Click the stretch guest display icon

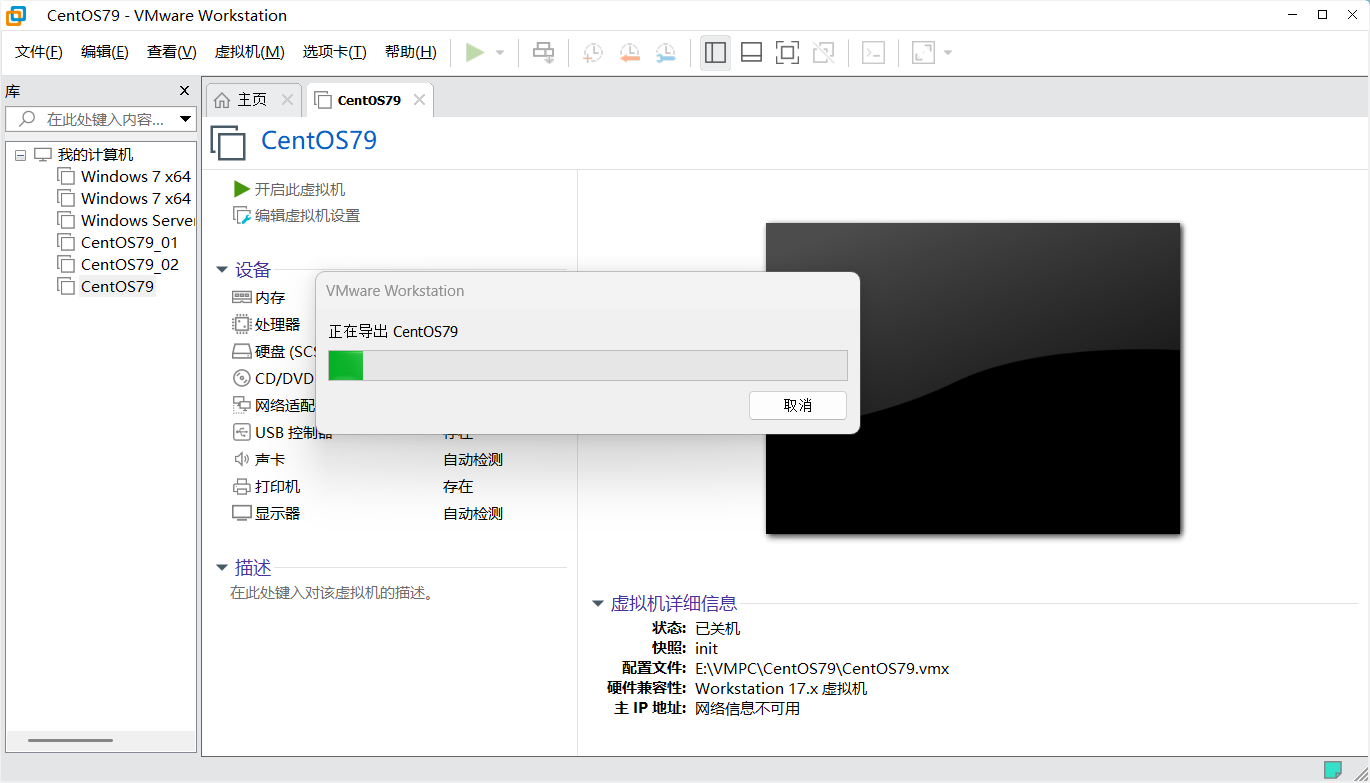point(923,52)
